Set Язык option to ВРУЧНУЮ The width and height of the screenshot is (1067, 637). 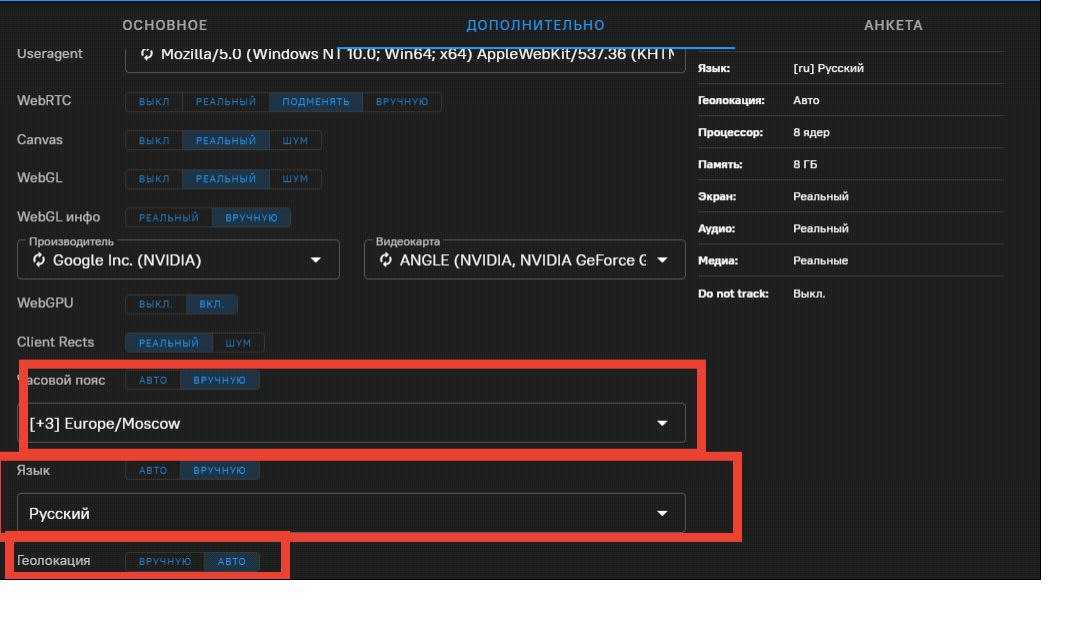(x=219, y=470)
